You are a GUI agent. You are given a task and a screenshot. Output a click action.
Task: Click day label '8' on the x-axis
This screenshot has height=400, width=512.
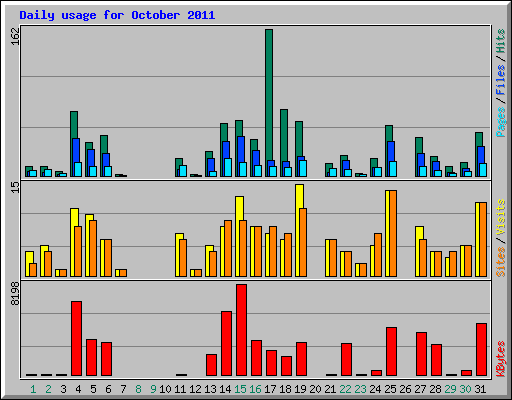point(138,389)
